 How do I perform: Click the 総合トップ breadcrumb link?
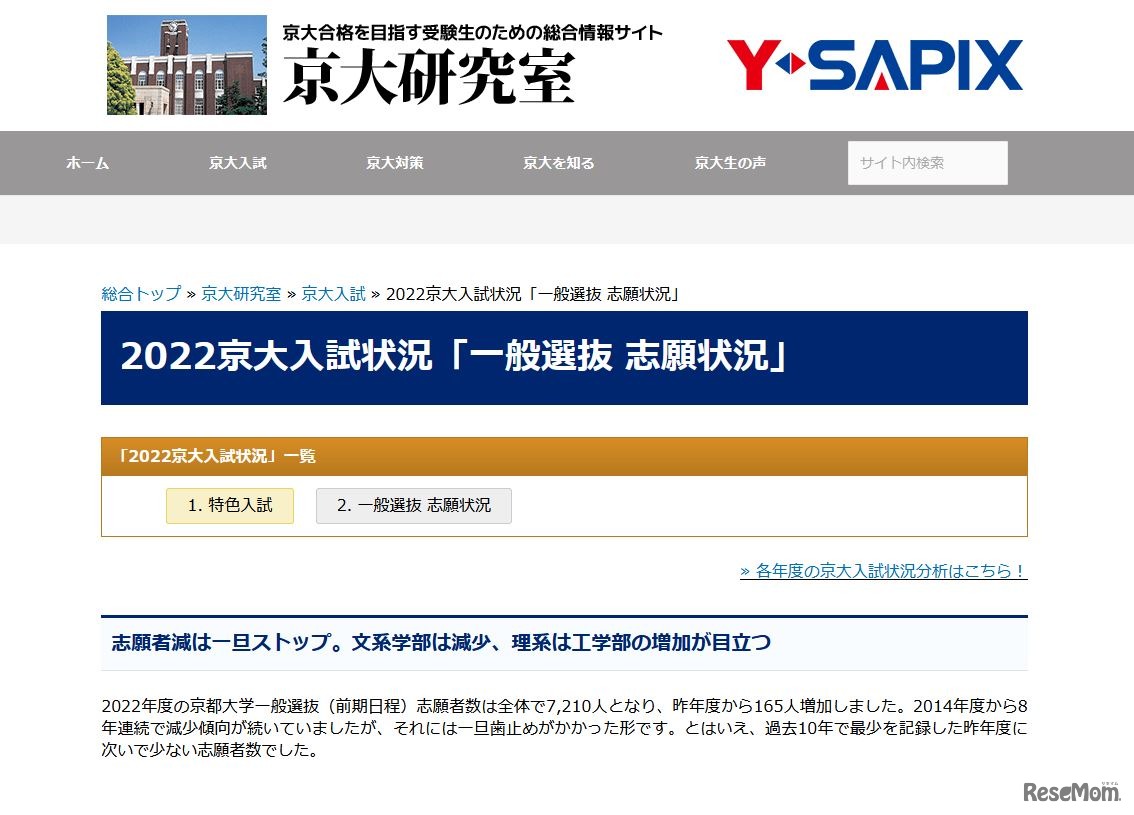click(138, 295)
